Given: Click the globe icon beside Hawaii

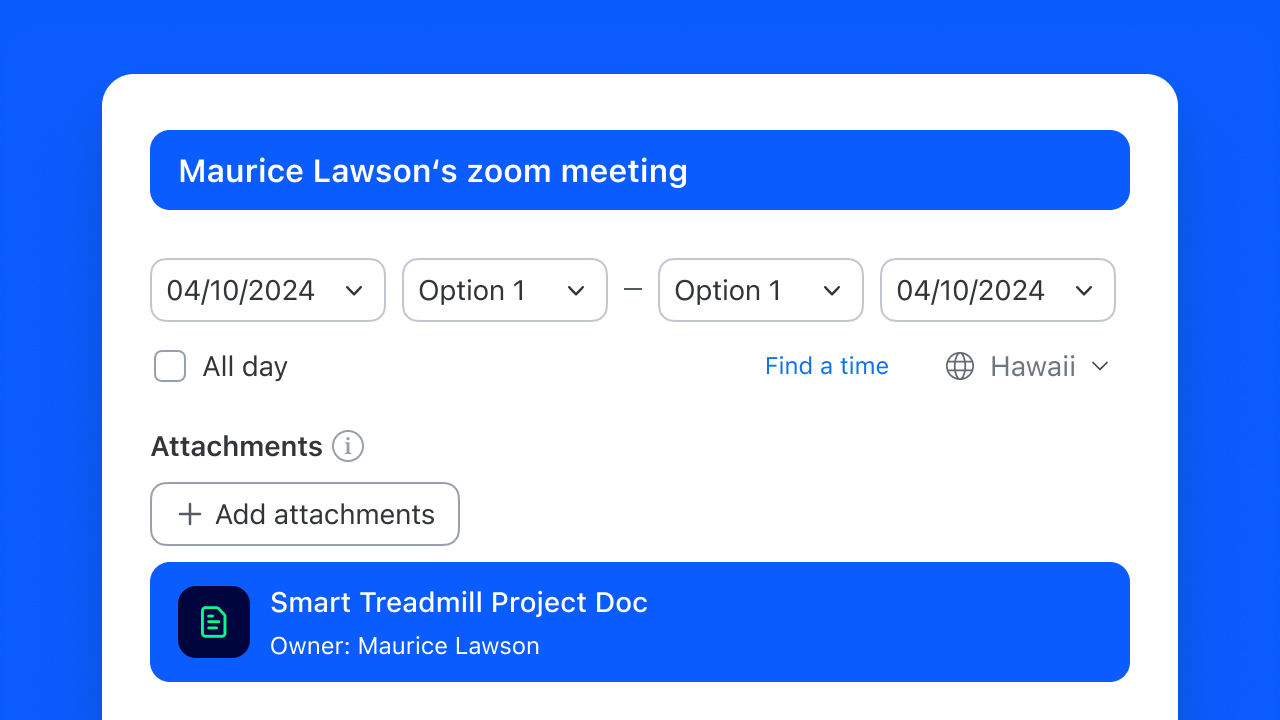Looking at the screenshot, I should pyautogui.click(x=960, y=366).
